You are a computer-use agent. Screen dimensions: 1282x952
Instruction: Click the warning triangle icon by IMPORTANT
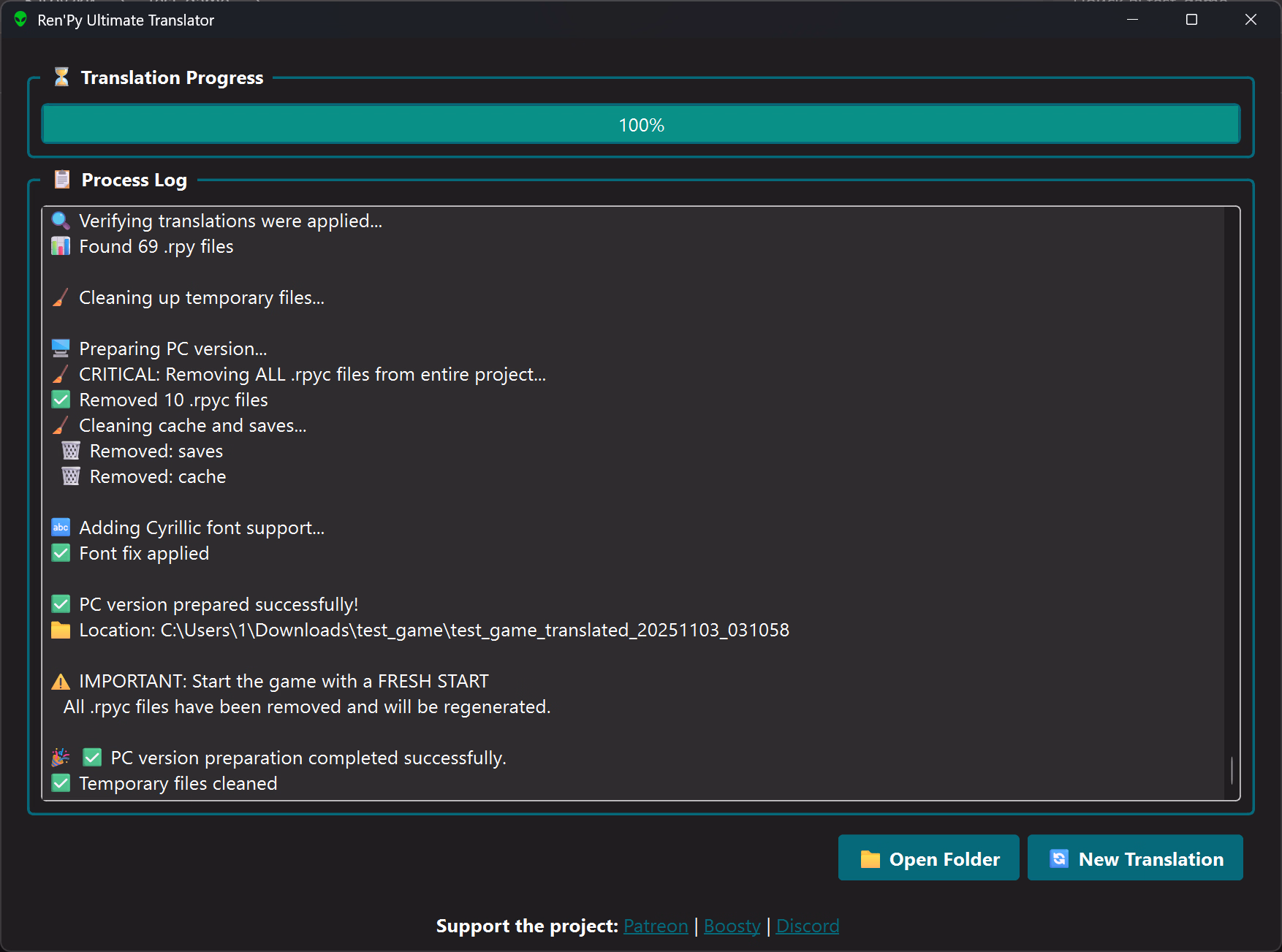click(61, 682)
